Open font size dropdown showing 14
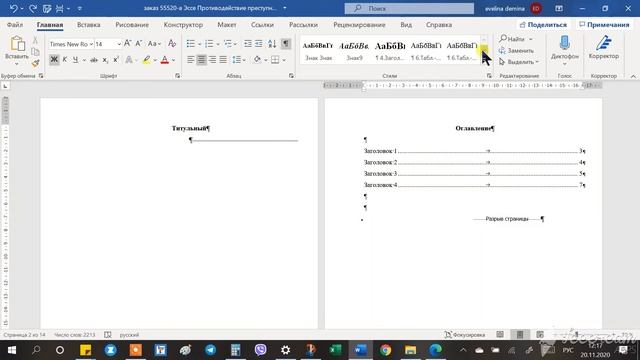Screen dimensions: 640x360 (x=119, y=44)
